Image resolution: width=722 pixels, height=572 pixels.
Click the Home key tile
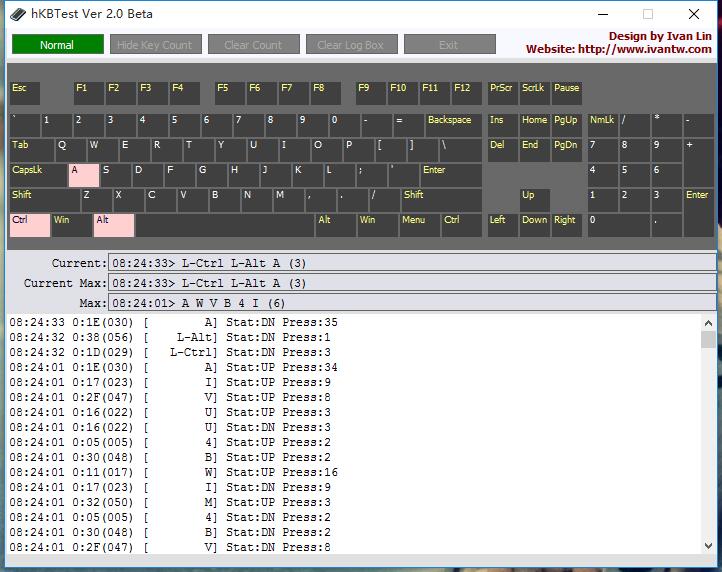pos(535,125)
